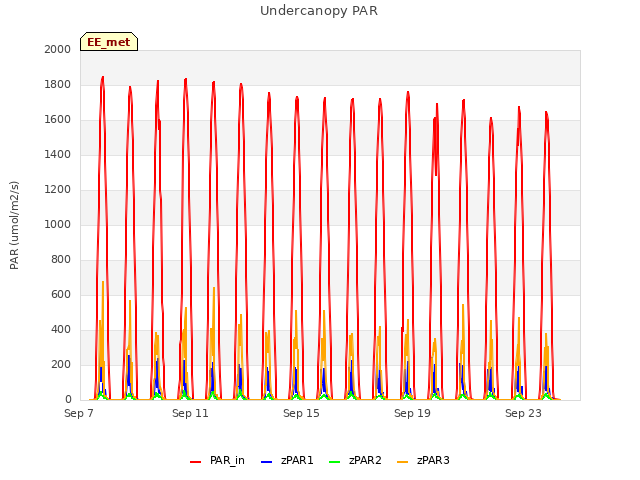Click the 0 y-axis tick label
The image size is (640, 480).
pos(68,400)
